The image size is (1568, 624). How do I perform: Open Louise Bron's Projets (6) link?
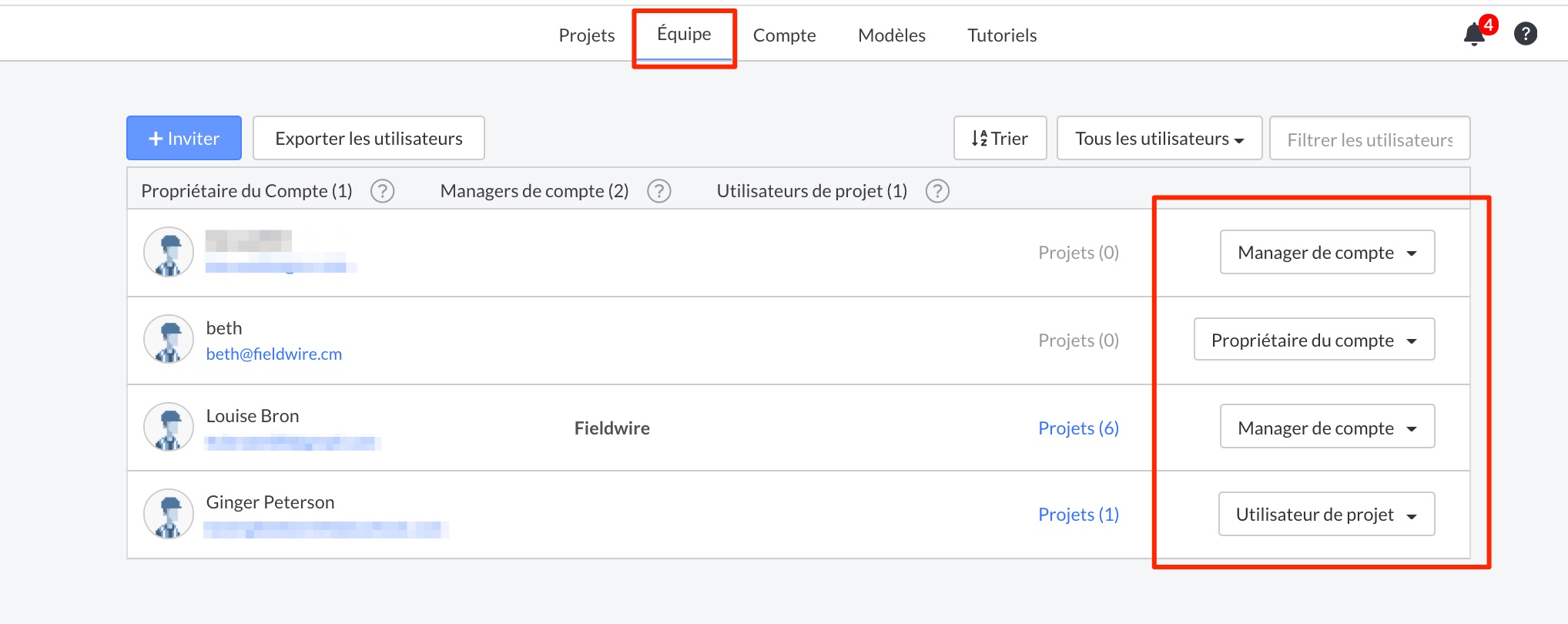[x=1078, y=428]
